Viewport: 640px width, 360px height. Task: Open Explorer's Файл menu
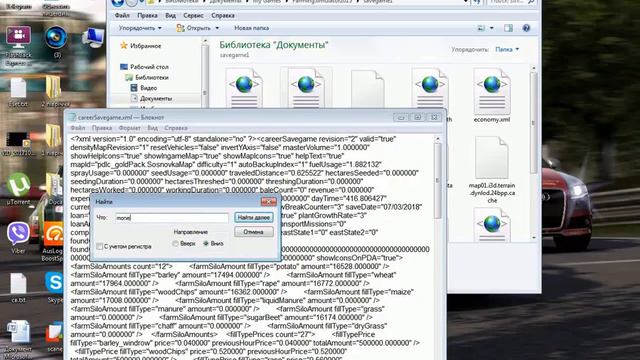[122, 16]
